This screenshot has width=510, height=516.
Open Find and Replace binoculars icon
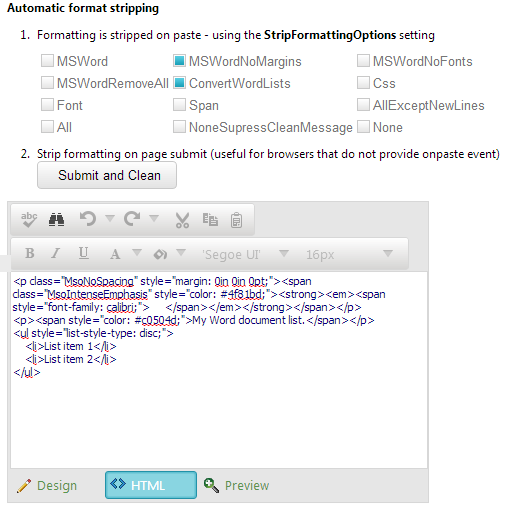[x=56, y=220]
